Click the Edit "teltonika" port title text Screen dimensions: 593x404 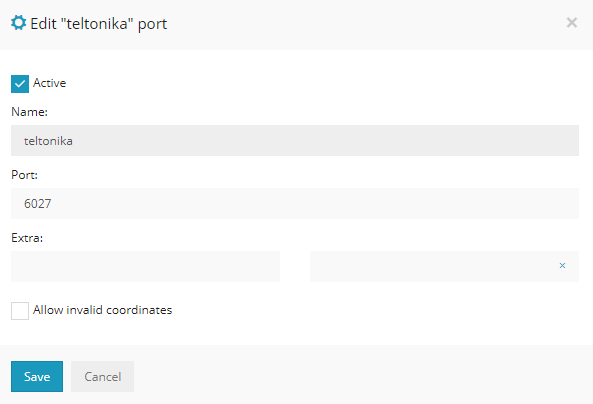click(x=99, y=24)
